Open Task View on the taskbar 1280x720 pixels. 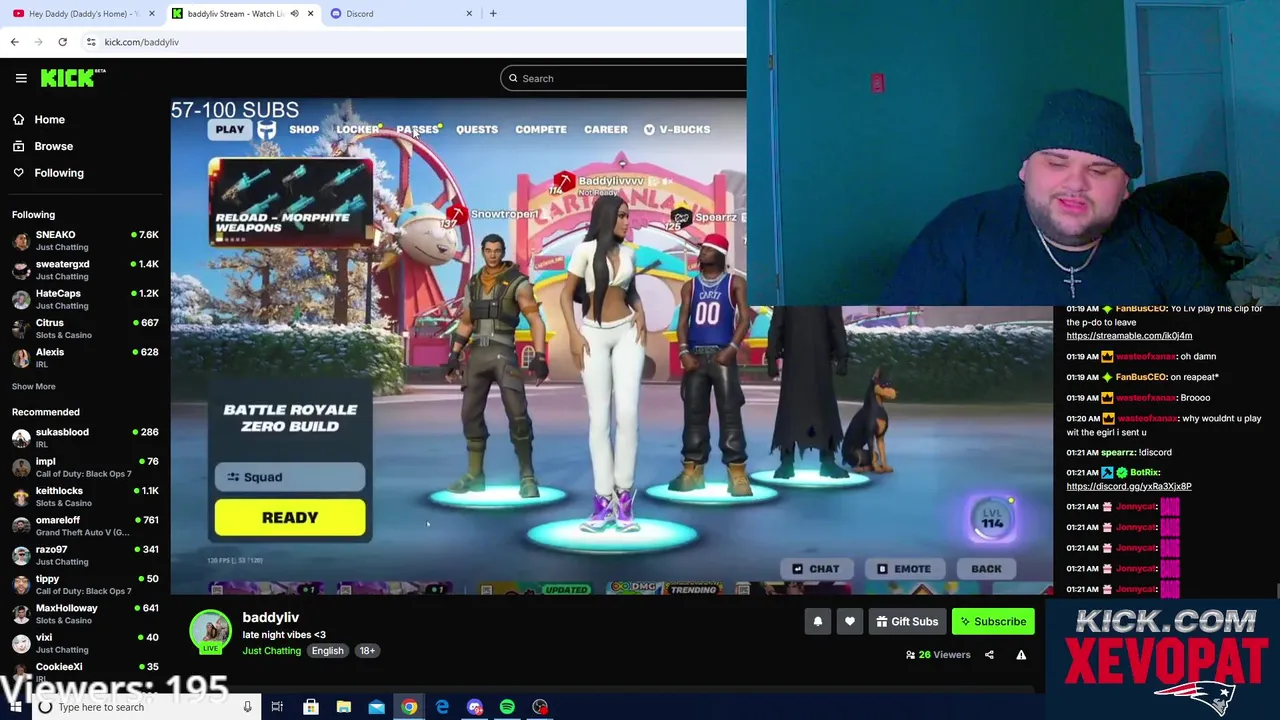[x=277, y=707]
